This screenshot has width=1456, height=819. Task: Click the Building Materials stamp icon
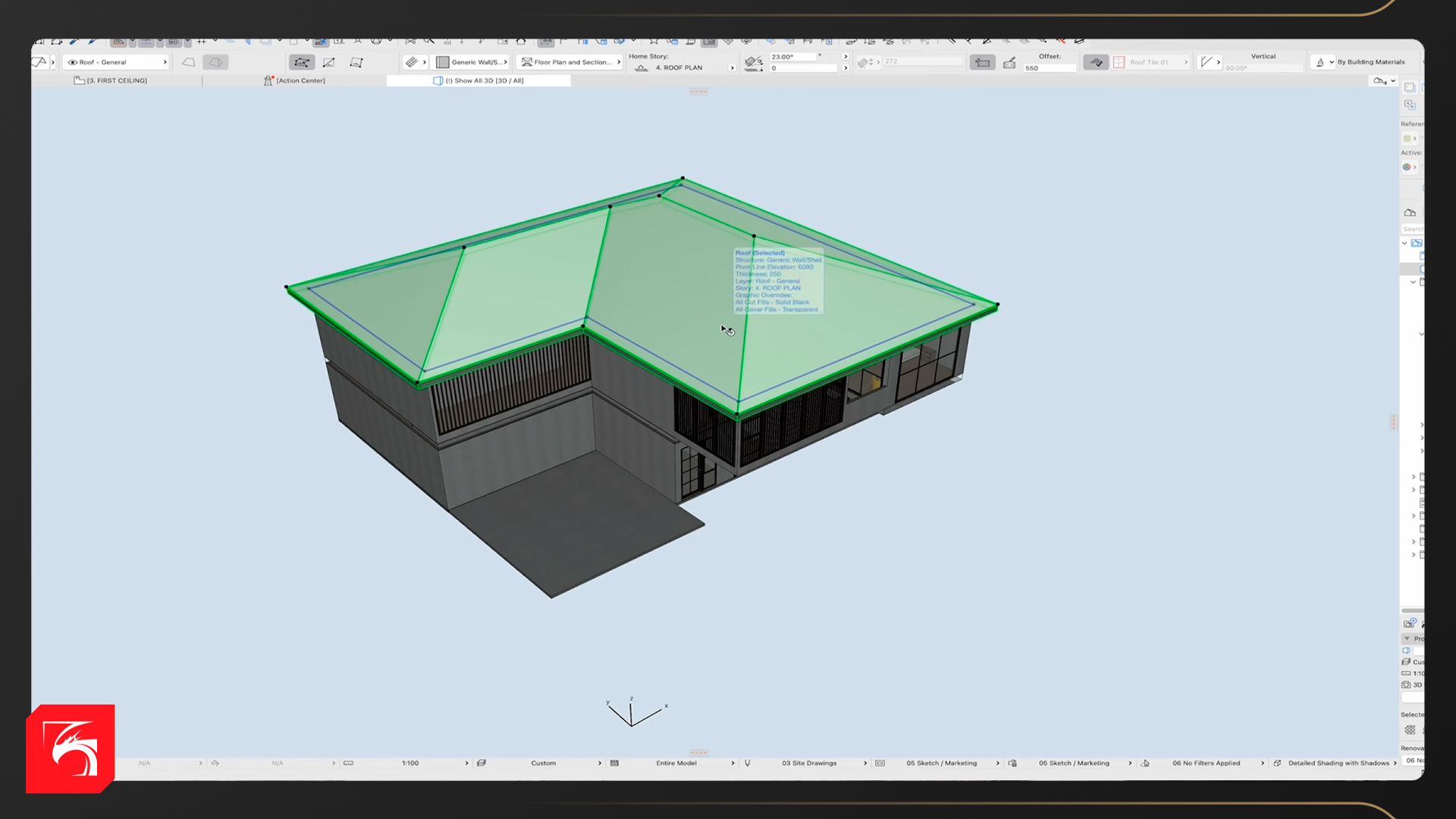point(1320,62)
